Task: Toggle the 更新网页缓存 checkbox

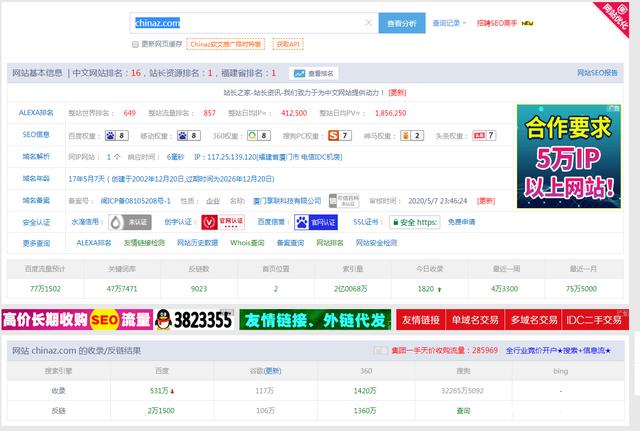Action: click(135, 44)
